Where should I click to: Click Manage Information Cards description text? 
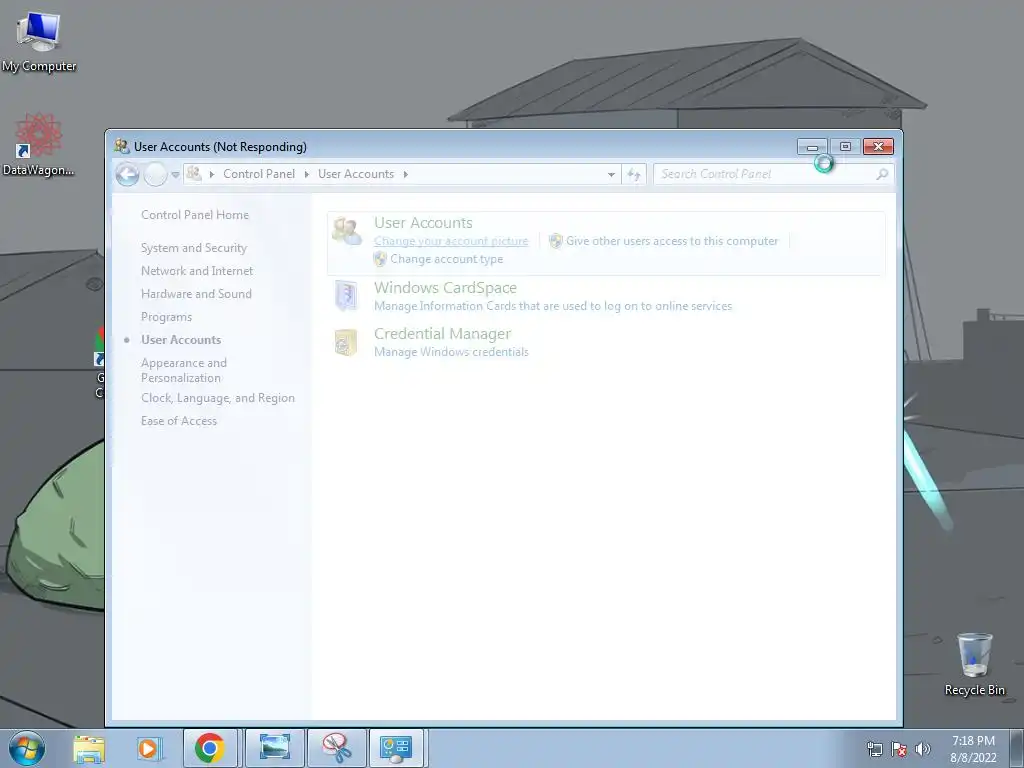coord(553,306)
